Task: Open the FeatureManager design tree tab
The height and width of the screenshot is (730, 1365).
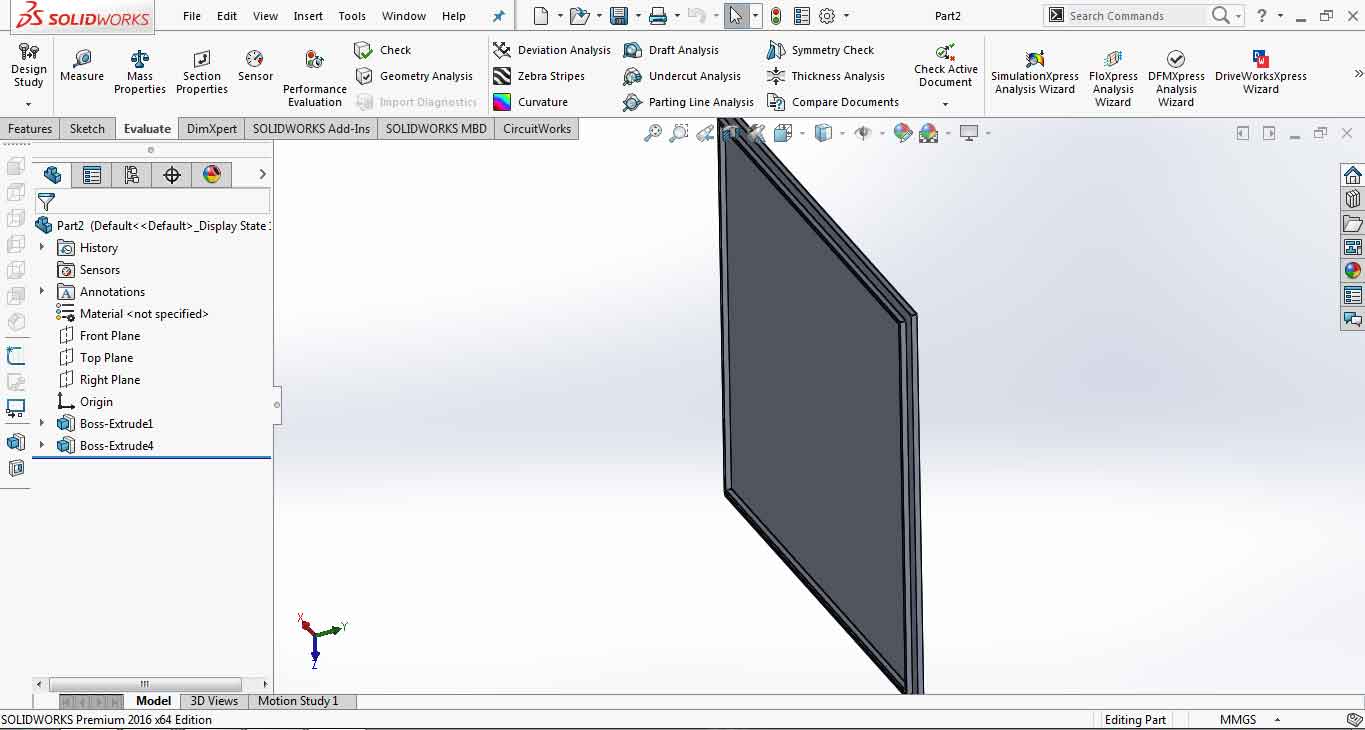Action: tap(52, 175)
